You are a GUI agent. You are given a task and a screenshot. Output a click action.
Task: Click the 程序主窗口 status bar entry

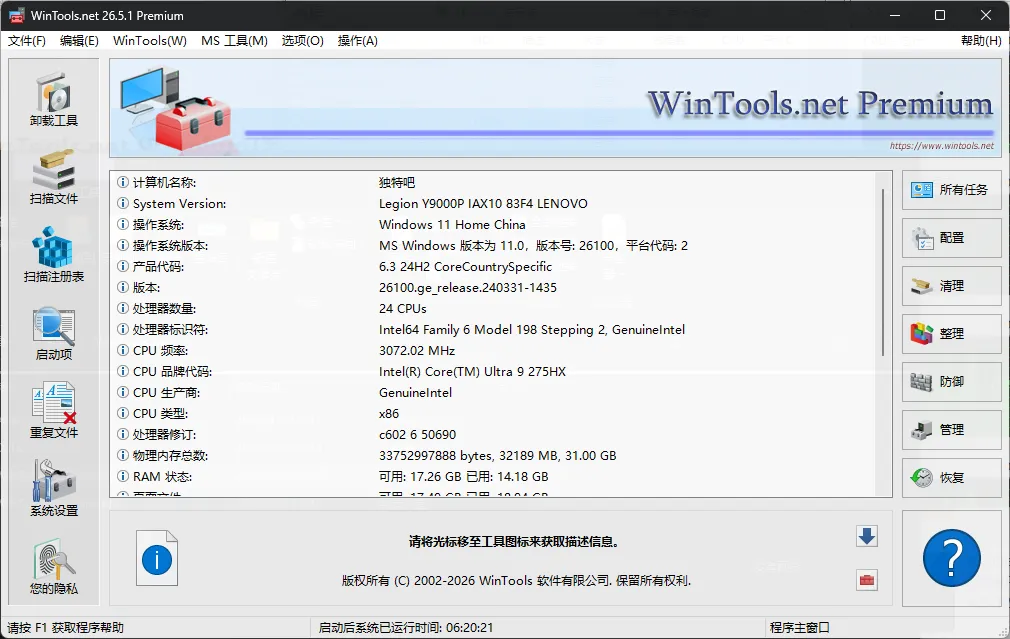point(799,627)
